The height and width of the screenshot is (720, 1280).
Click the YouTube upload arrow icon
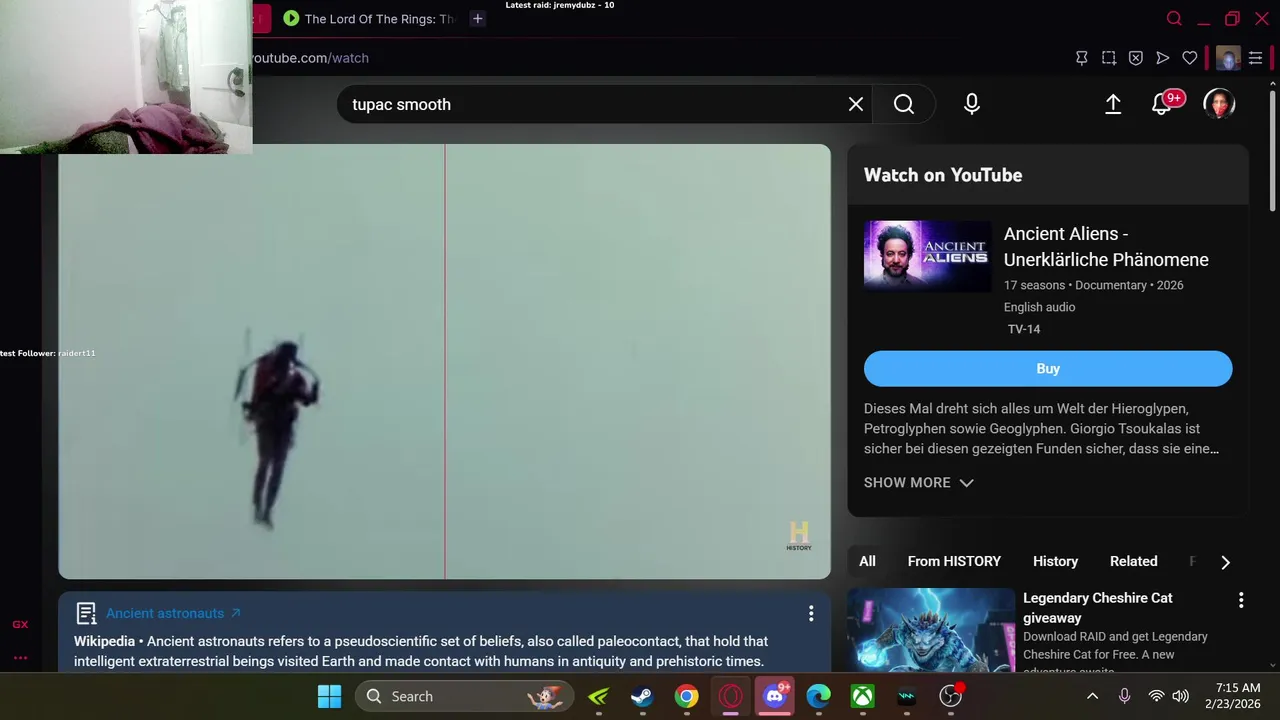(1113, 104)
